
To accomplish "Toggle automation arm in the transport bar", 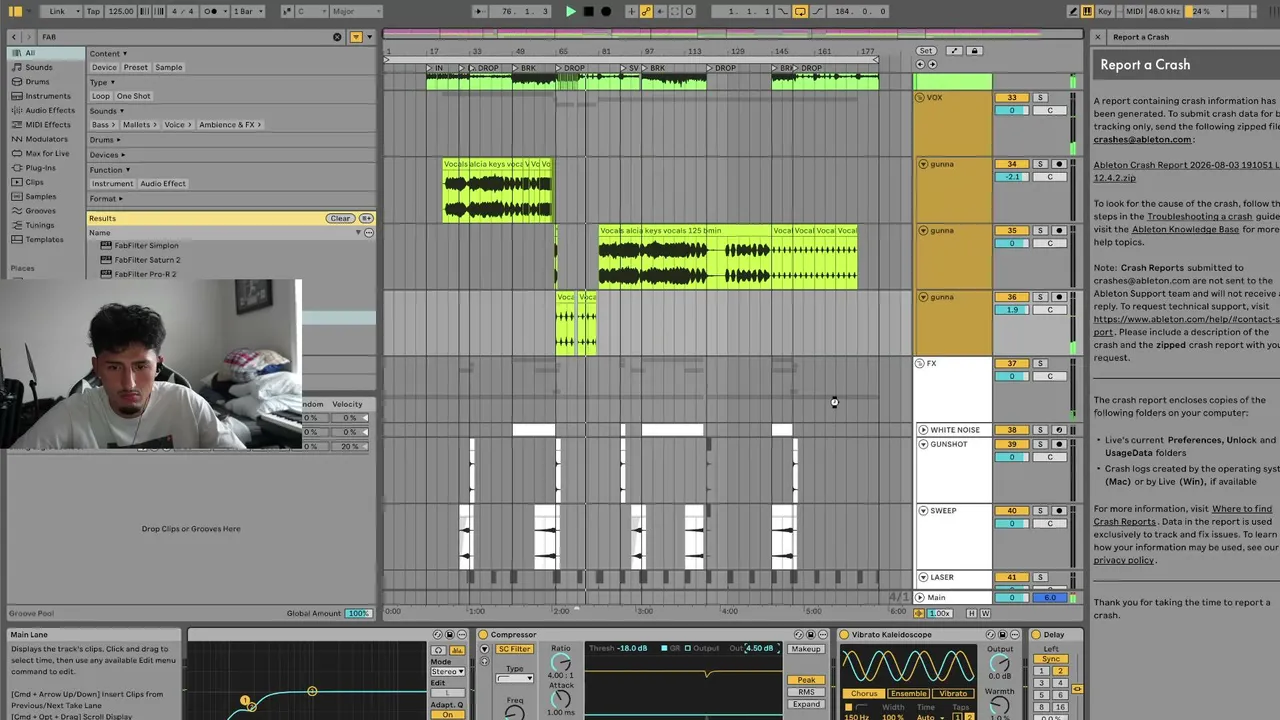I will pyautogui.click(x=647, y=11).
